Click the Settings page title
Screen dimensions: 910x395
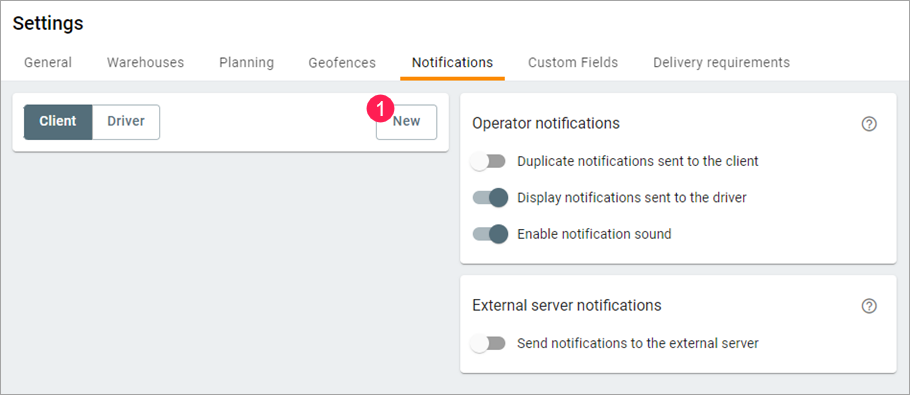[48, 24]
